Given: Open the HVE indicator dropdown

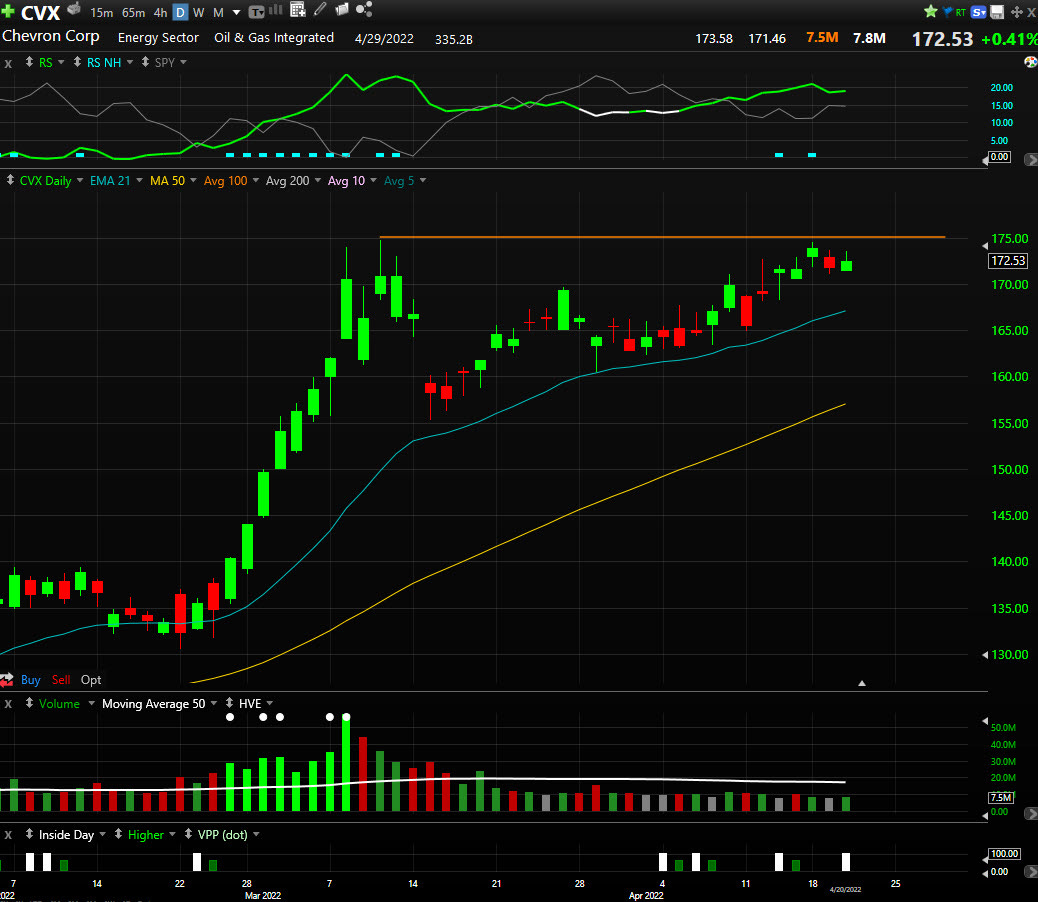Looking at the screenshot, I should [x=269, y=703].
